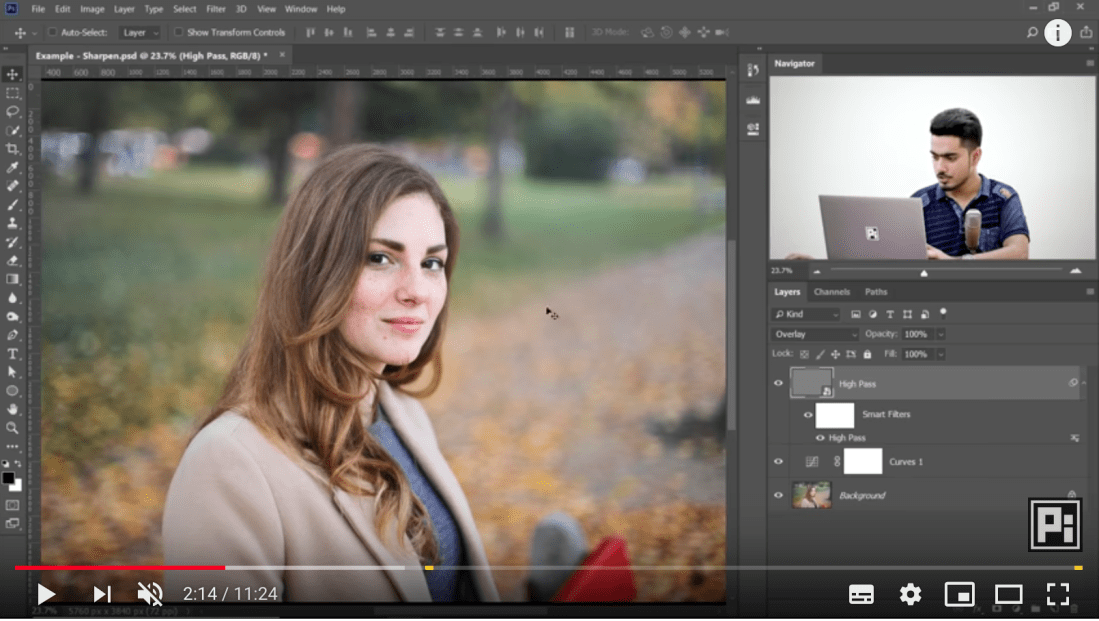This screenshot has width=1099, height=621.
Task: Pick the Type tool
Action: pyautogui.click(x=13, y=354)
